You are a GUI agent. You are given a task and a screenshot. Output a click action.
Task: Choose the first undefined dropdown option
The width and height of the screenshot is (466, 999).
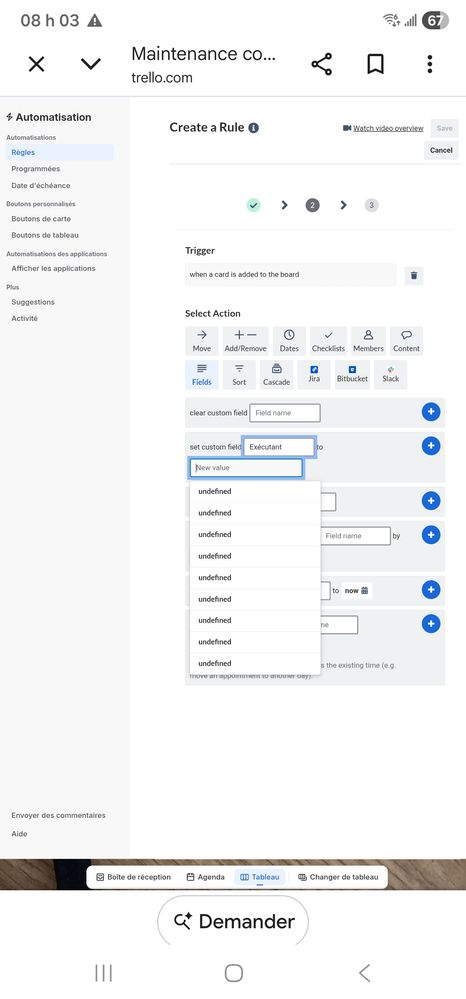(x=255, y=491)
